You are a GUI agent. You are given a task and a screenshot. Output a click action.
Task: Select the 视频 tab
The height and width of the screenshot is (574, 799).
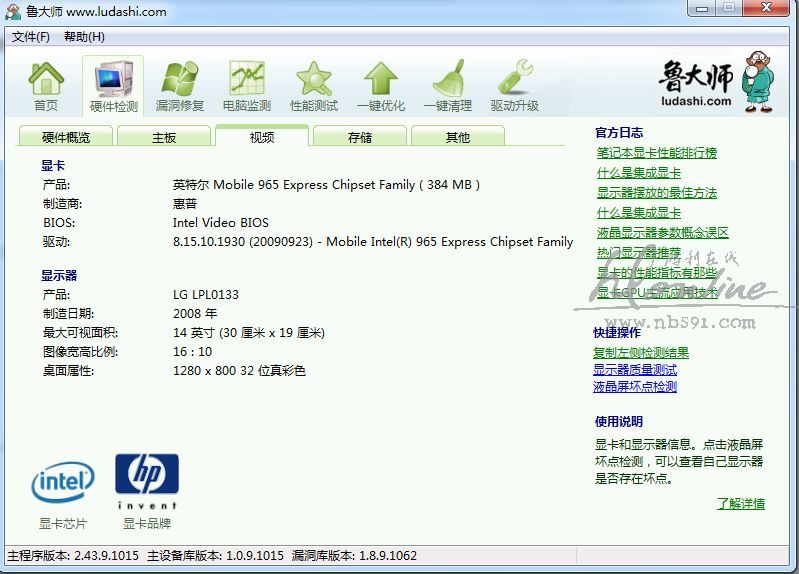[262, 136]
